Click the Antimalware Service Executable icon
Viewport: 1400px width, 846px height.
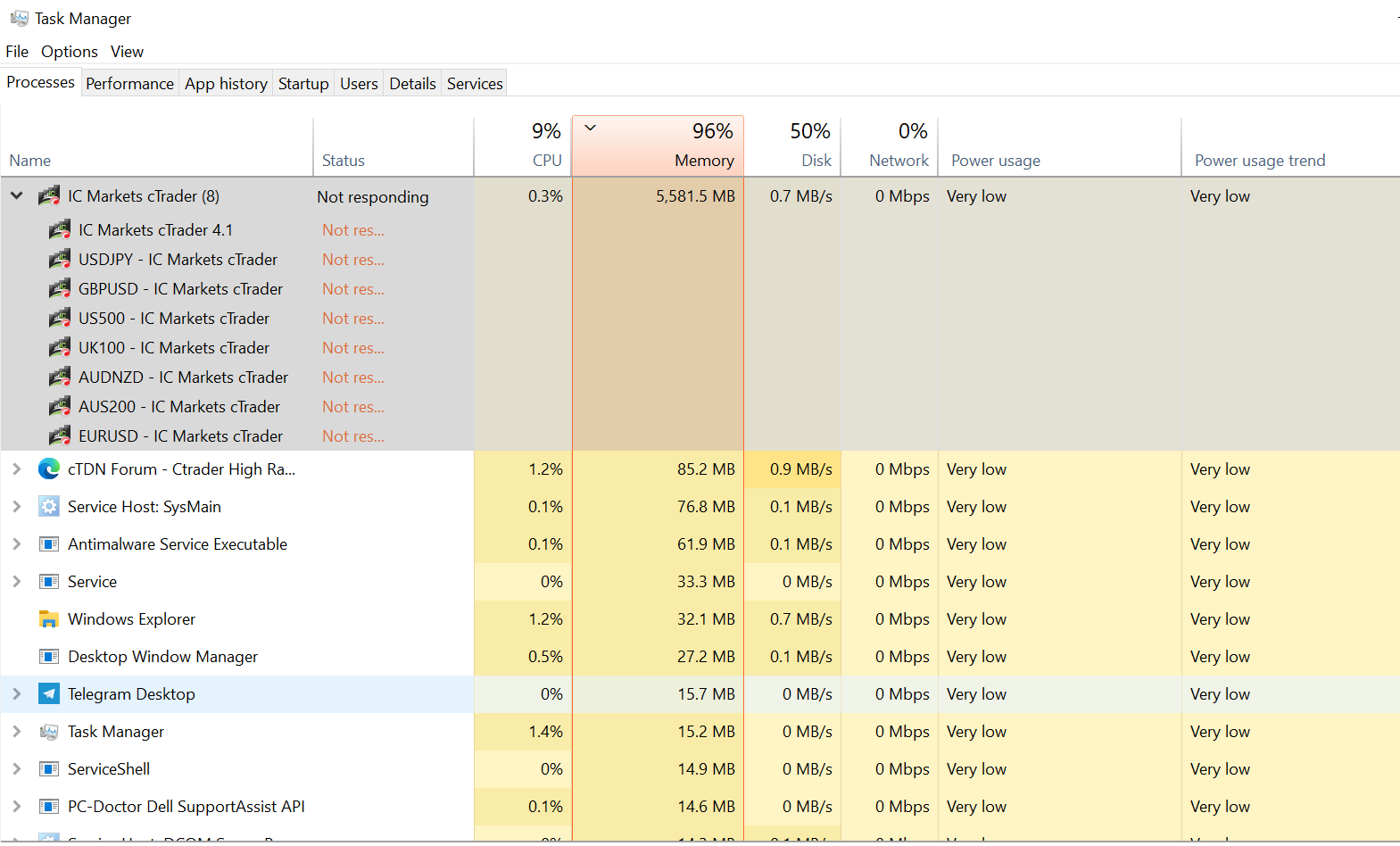point(49,544)
